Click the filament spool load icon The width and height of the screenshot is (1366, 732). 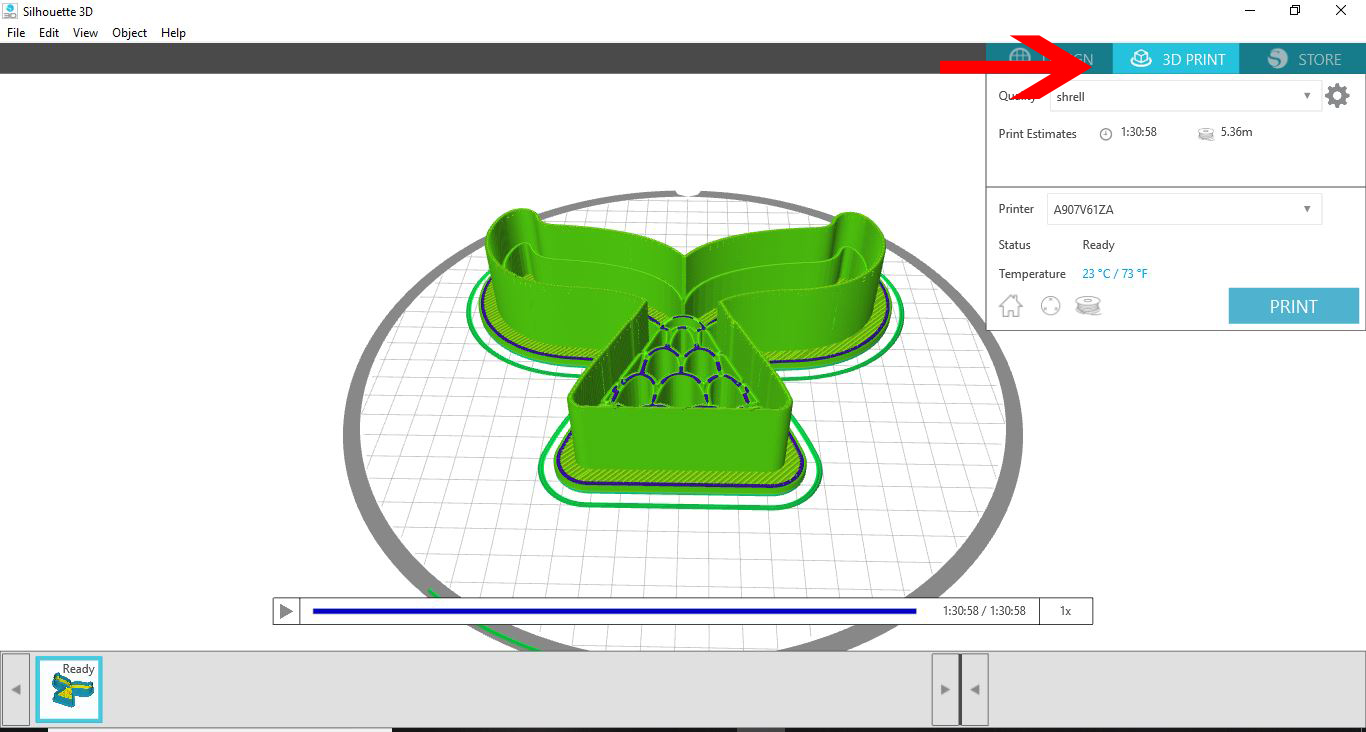pos(1088,306)
